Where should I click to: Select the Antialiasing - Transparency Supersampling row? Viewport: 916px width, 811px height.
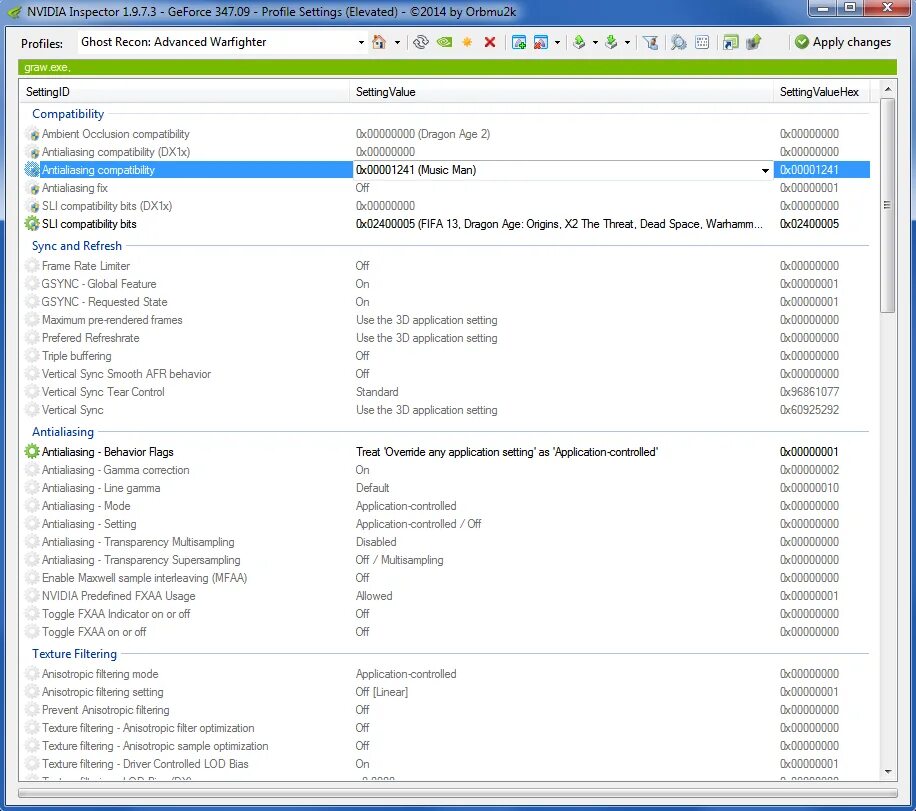point(447,560)
